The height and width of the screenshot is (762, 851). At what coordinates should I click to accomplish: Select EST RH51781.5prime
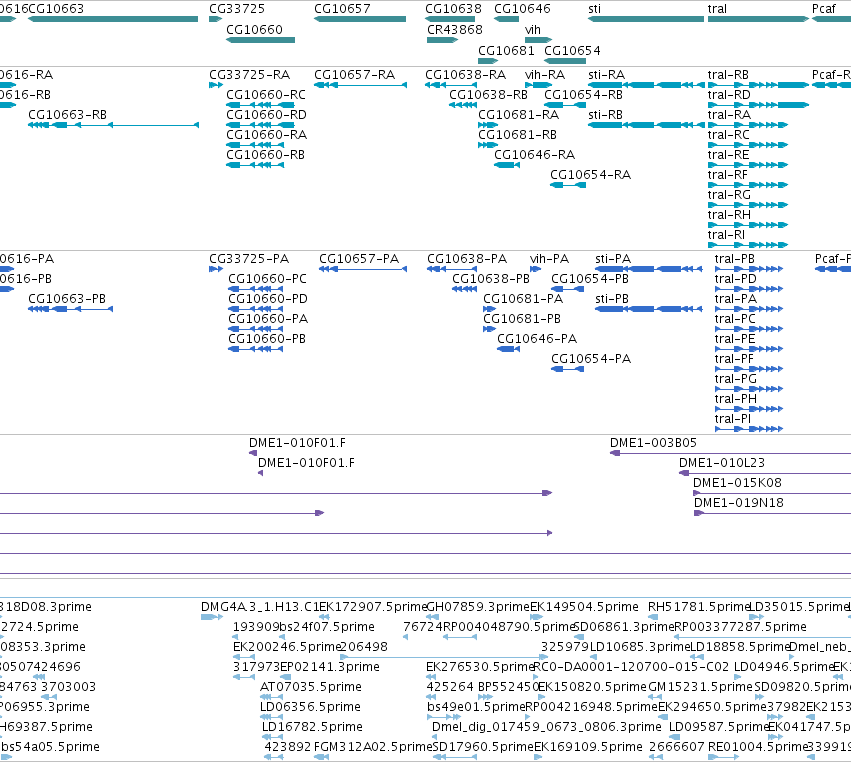pyautogui.click(x=653, y=617)
